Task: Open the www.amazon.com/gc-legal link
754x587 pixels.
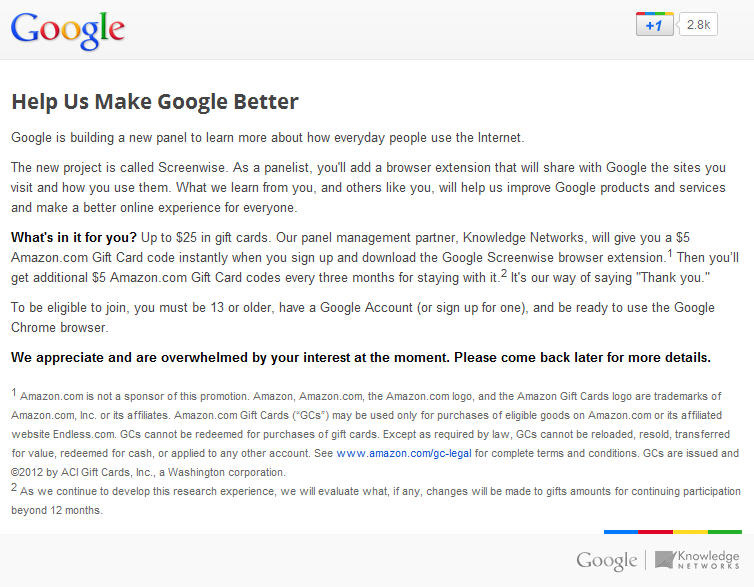Action: click(x=404, y=453)
